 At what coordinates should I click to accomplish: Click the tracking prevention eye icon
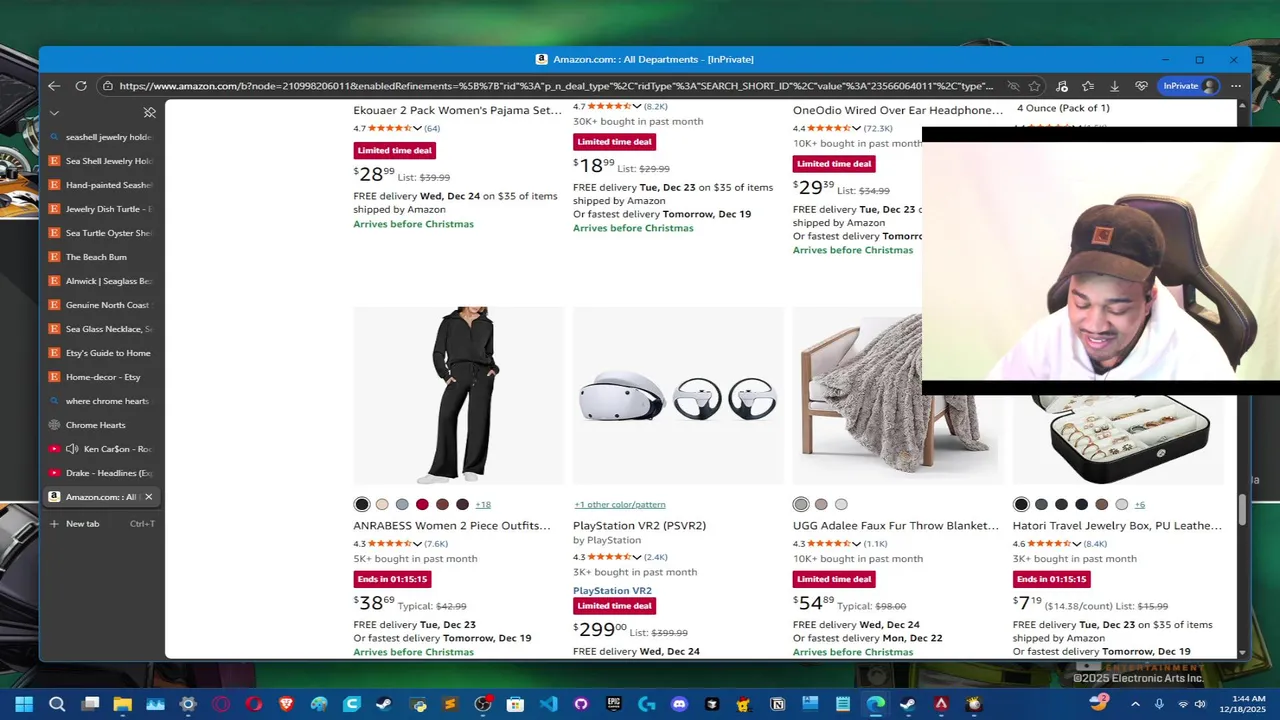tap(1013, 86)
